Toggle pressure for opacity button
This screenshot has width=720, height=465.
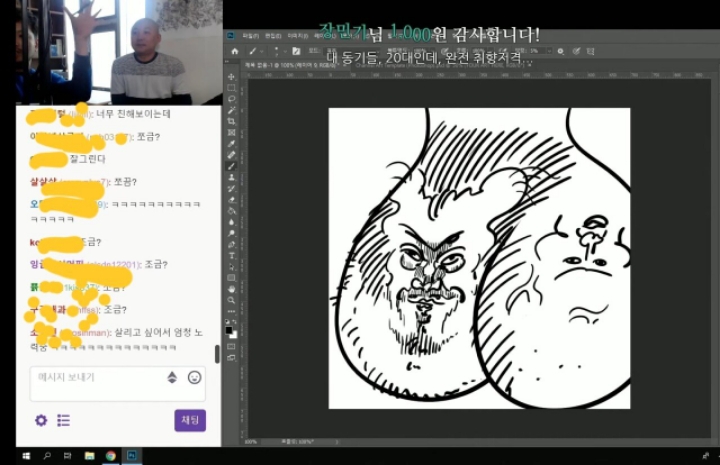[x=445, y=51]
